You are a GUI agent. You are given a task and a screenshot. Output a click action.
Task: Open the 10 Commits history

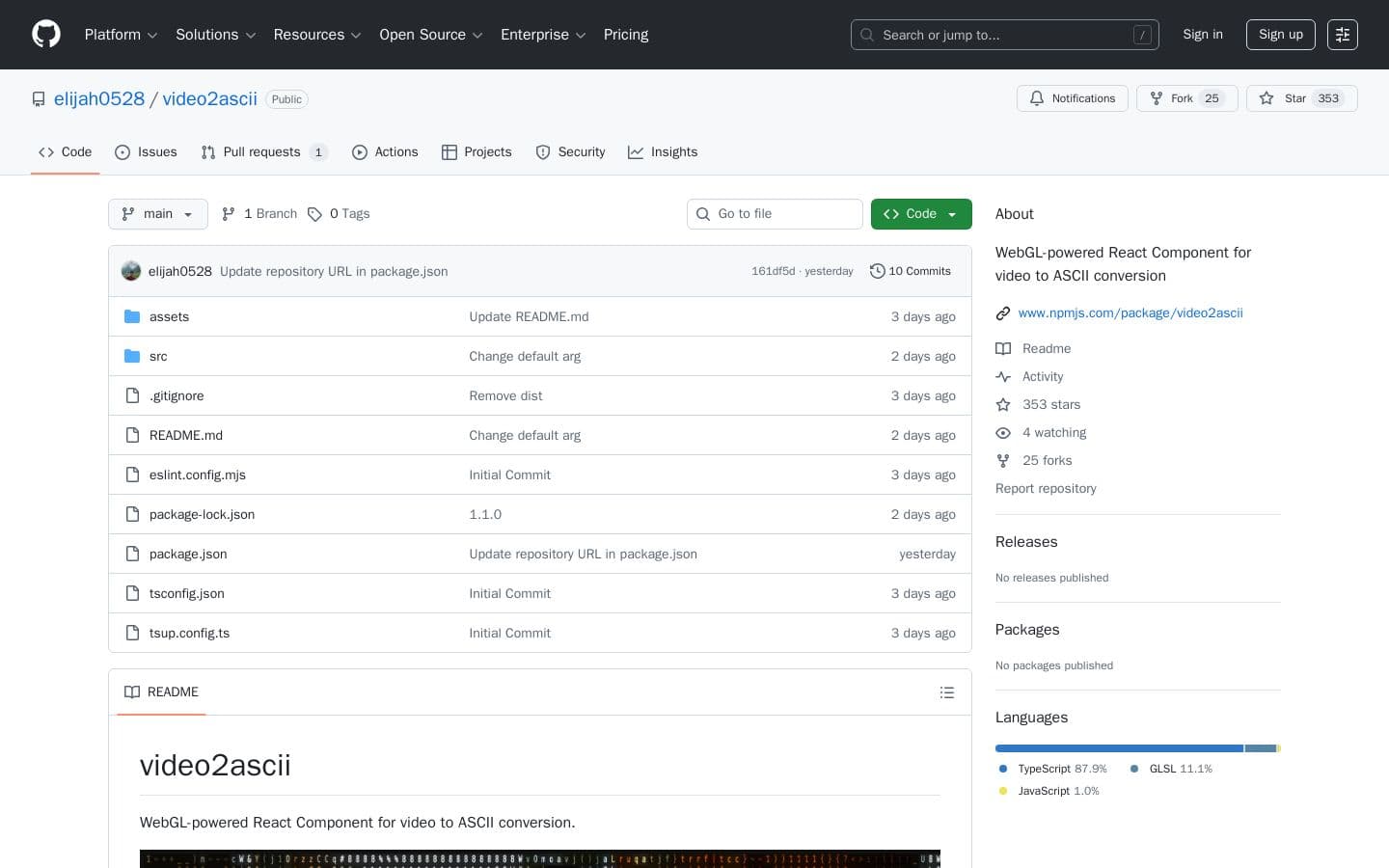[x=910, y=271]
